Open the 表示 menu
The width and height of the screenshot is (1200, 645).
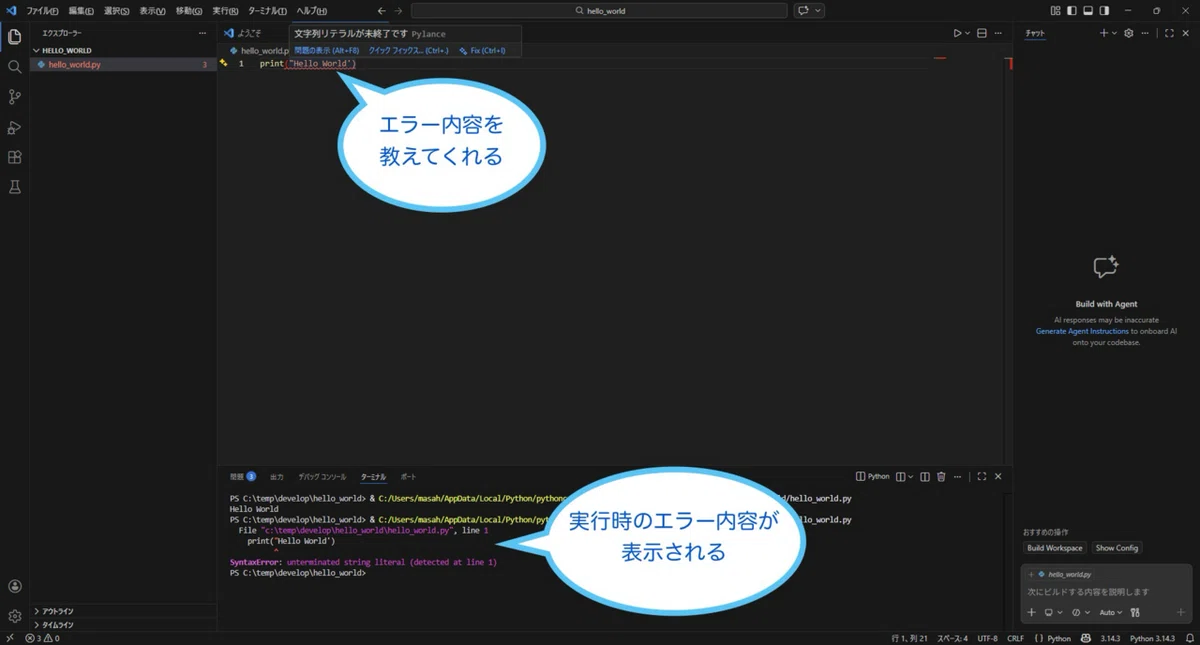click(152, 10)
